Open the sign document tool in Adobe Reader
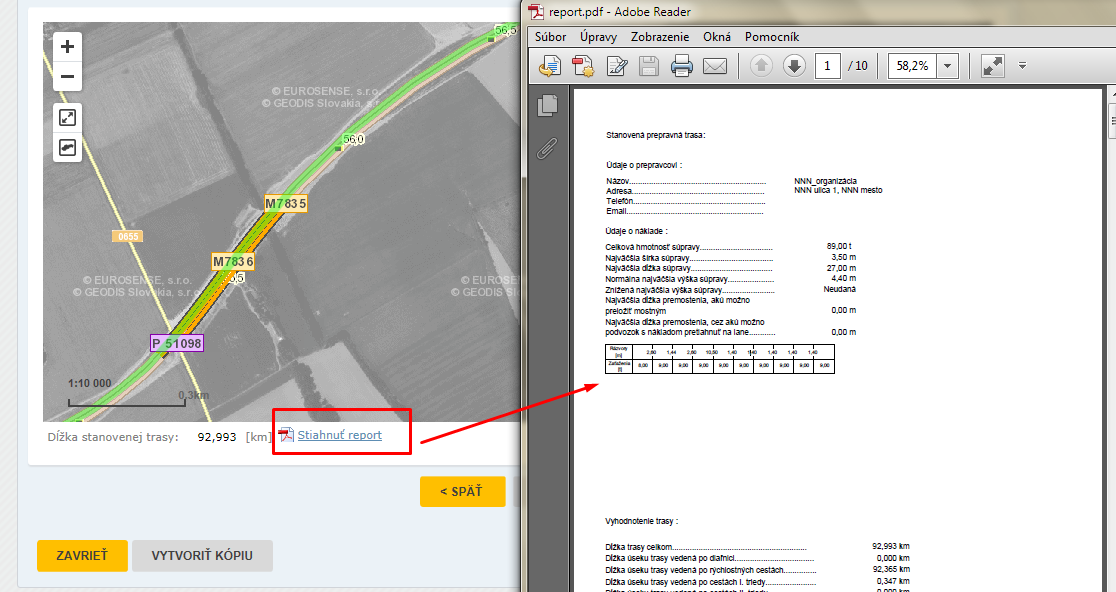This screenshot has height=592, width=1116. tap(616, 66)
